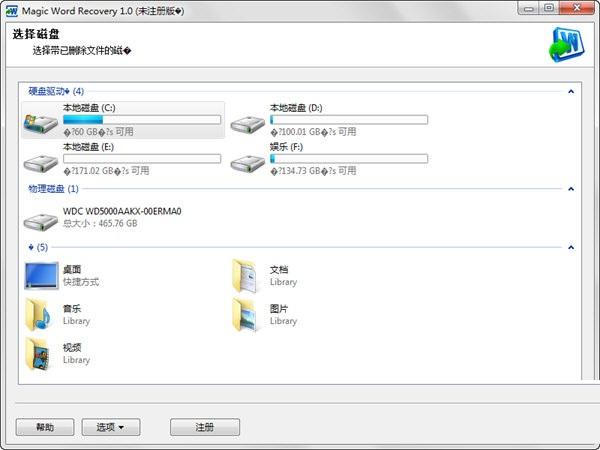Select the local disk (C:) drive icon
600x450 pixels.
[x=41, y=123]
